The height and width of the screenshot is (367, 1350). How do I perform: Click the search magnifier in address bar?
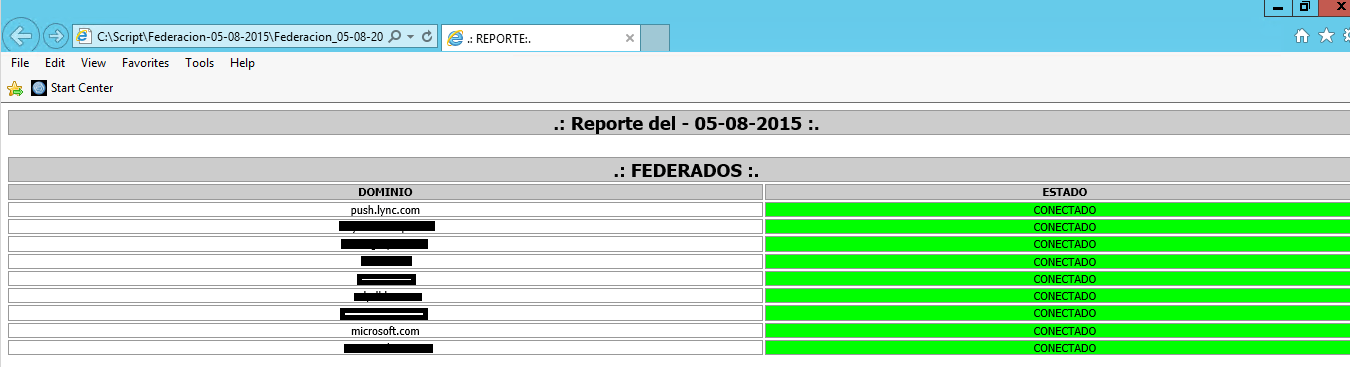[394, 36]
